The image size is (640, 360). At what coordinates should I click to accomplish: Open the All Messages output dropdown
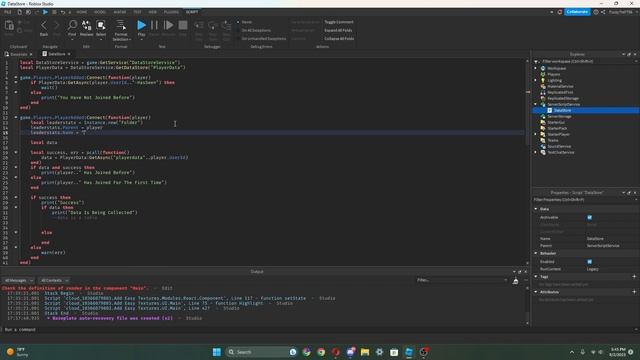pos(19,280)
